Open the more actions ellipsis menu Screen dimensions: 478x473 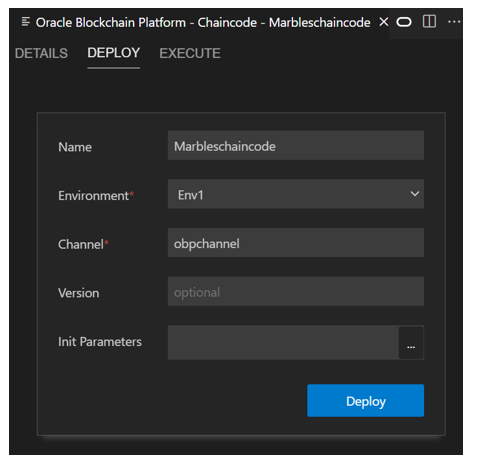(454, 22)
